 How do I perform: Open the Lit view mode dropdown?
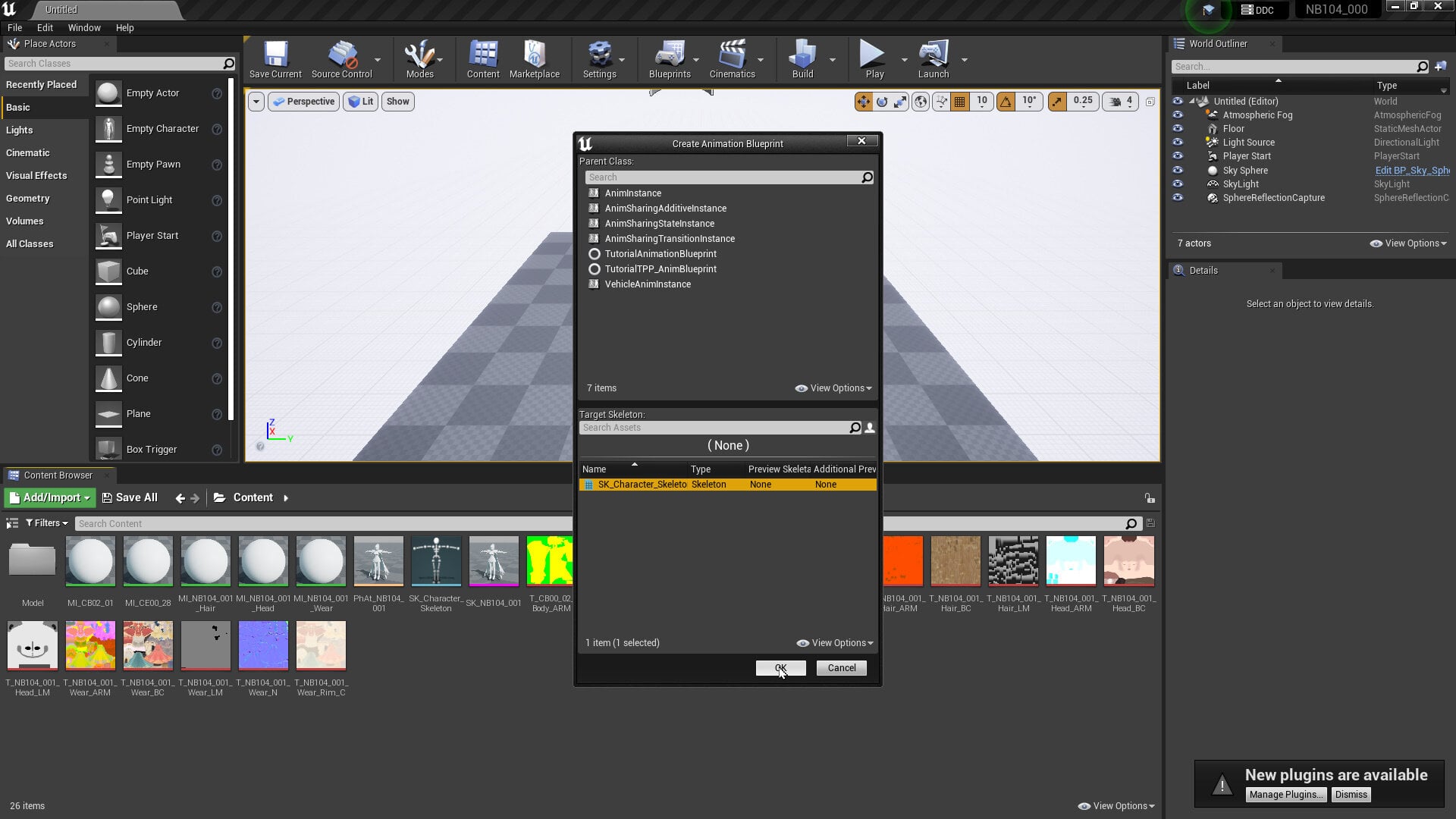361,102
